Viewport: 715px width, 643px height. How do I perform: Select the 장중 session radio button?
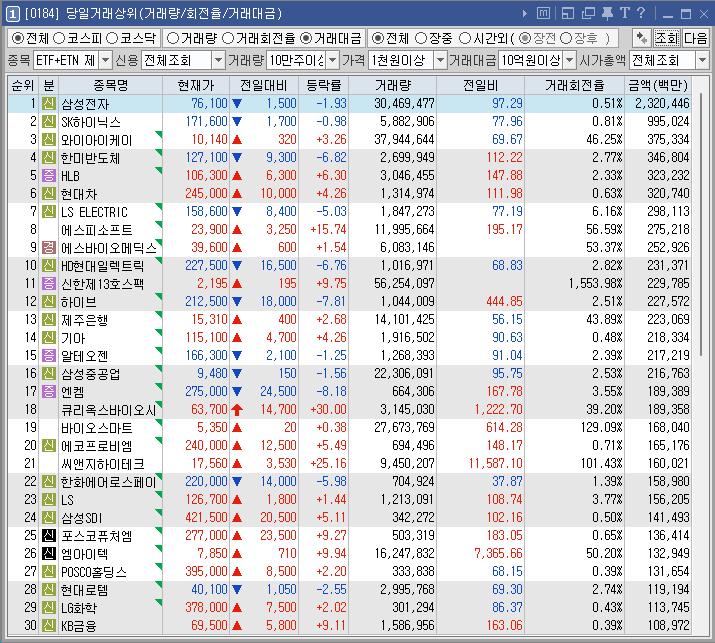421,38
